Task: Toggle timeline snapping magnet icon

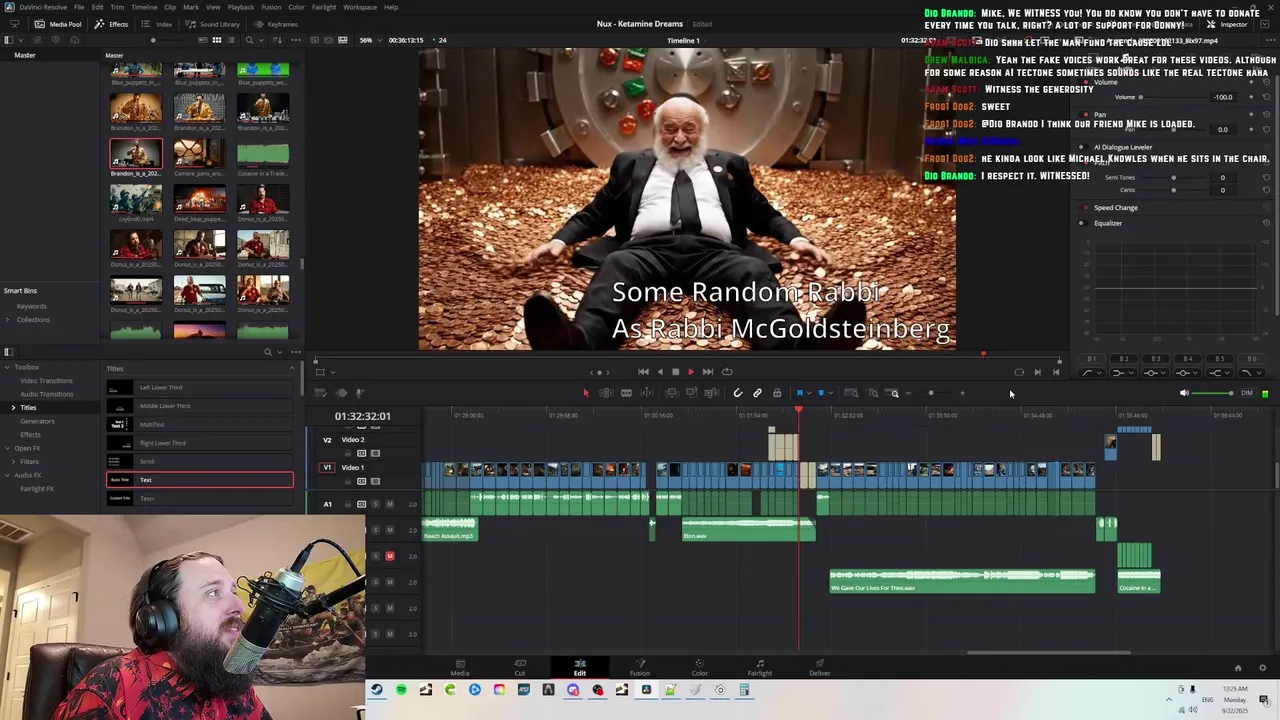Action: tap(738, 393)
